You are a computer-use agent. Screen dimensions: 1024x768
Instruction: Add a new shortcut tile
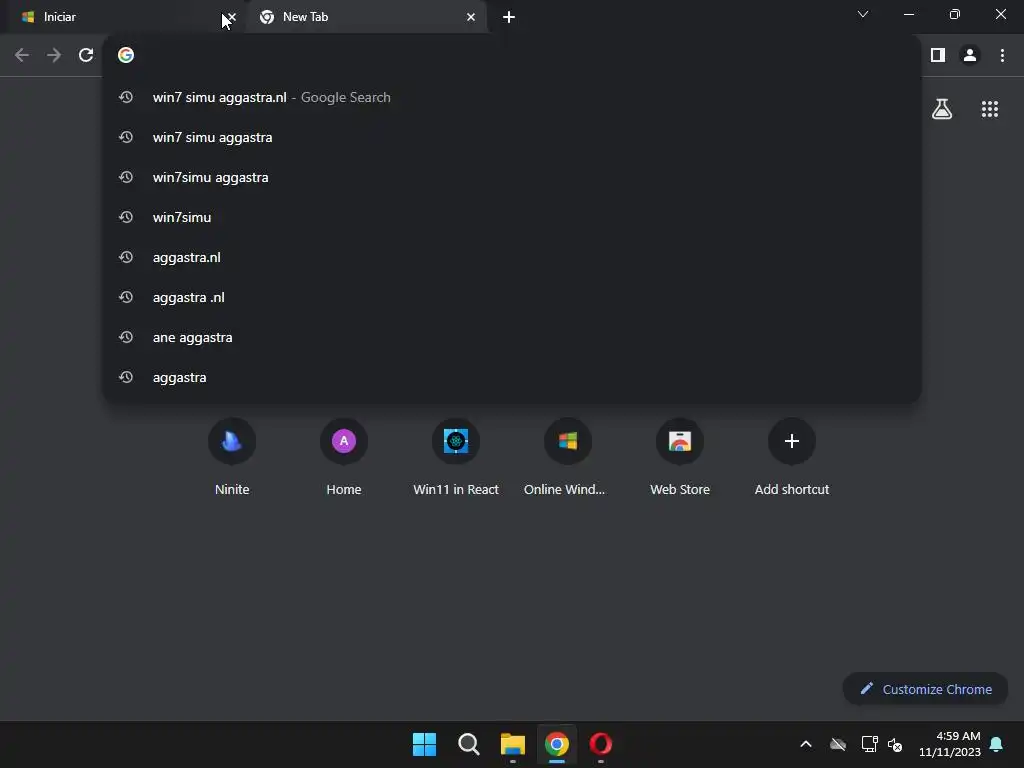click(792, 457)
